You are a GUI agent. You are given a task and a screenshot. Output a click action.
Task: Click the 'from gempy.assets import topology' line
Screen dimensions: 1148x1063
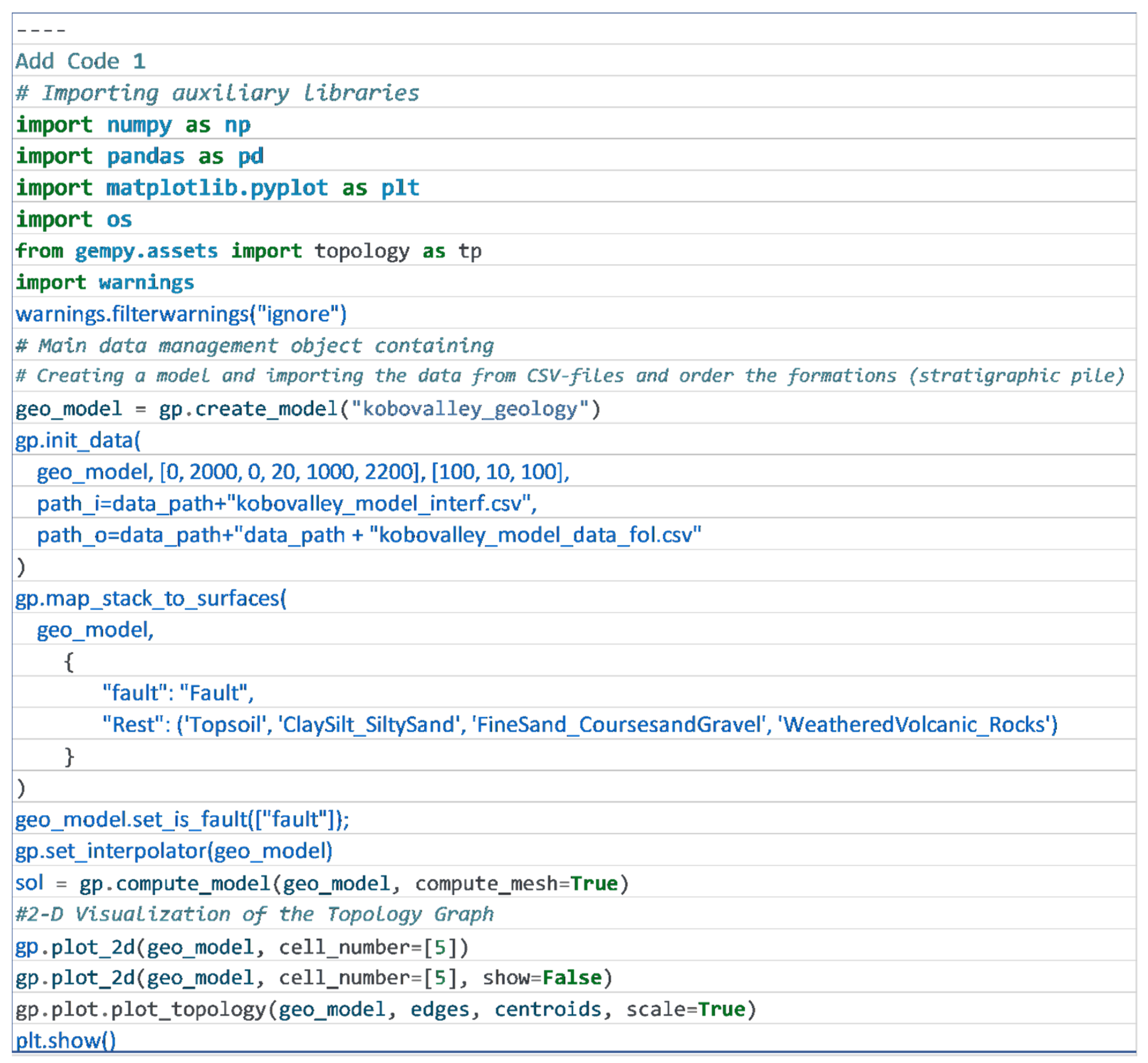[x=248, y=251]
